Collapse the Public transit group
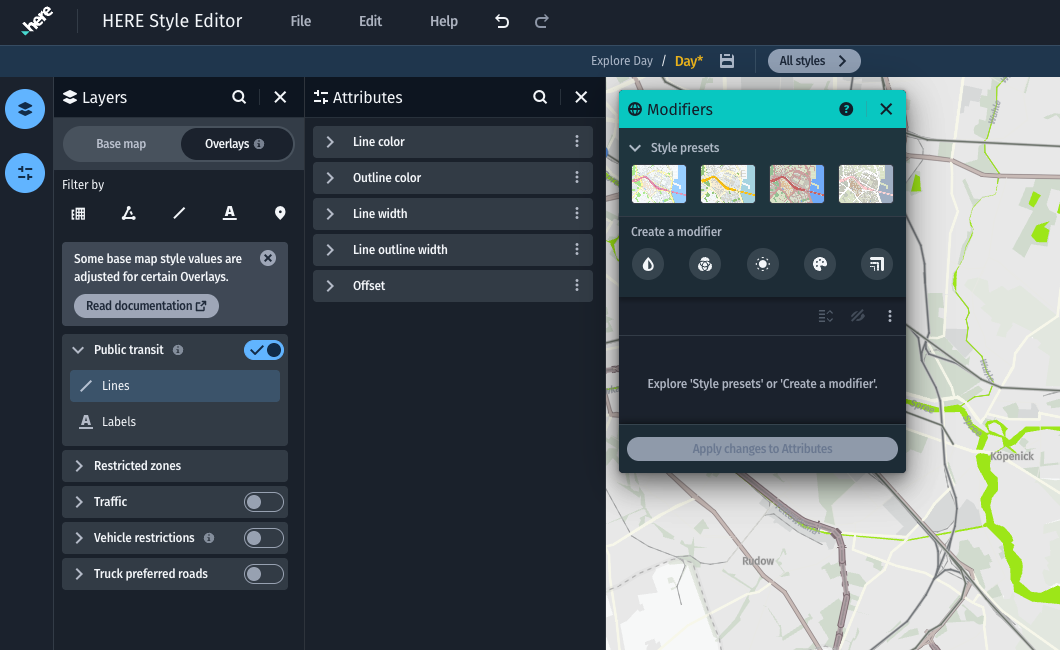Viewport: 1060px width, 650px height. point(78,350)
